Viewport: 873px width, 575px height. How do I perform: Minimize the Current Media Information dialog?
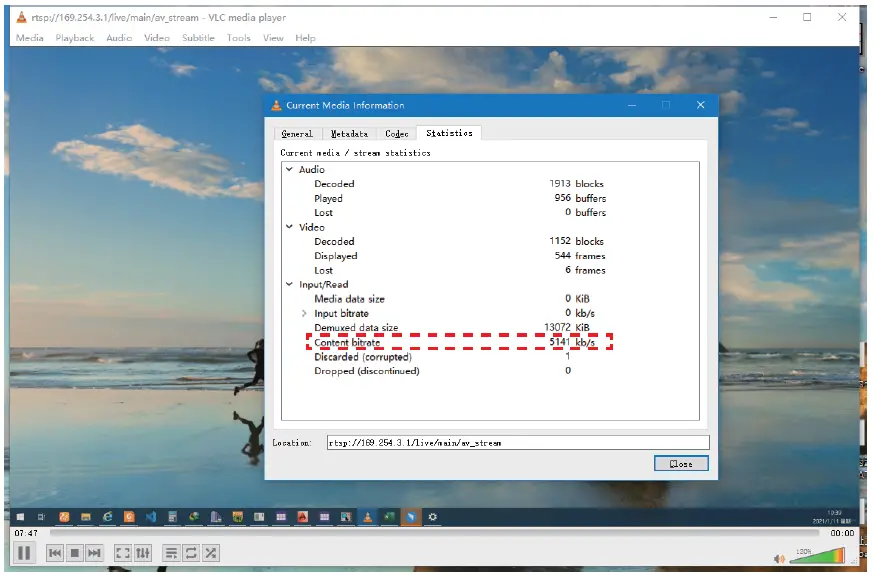pos(632,105)
